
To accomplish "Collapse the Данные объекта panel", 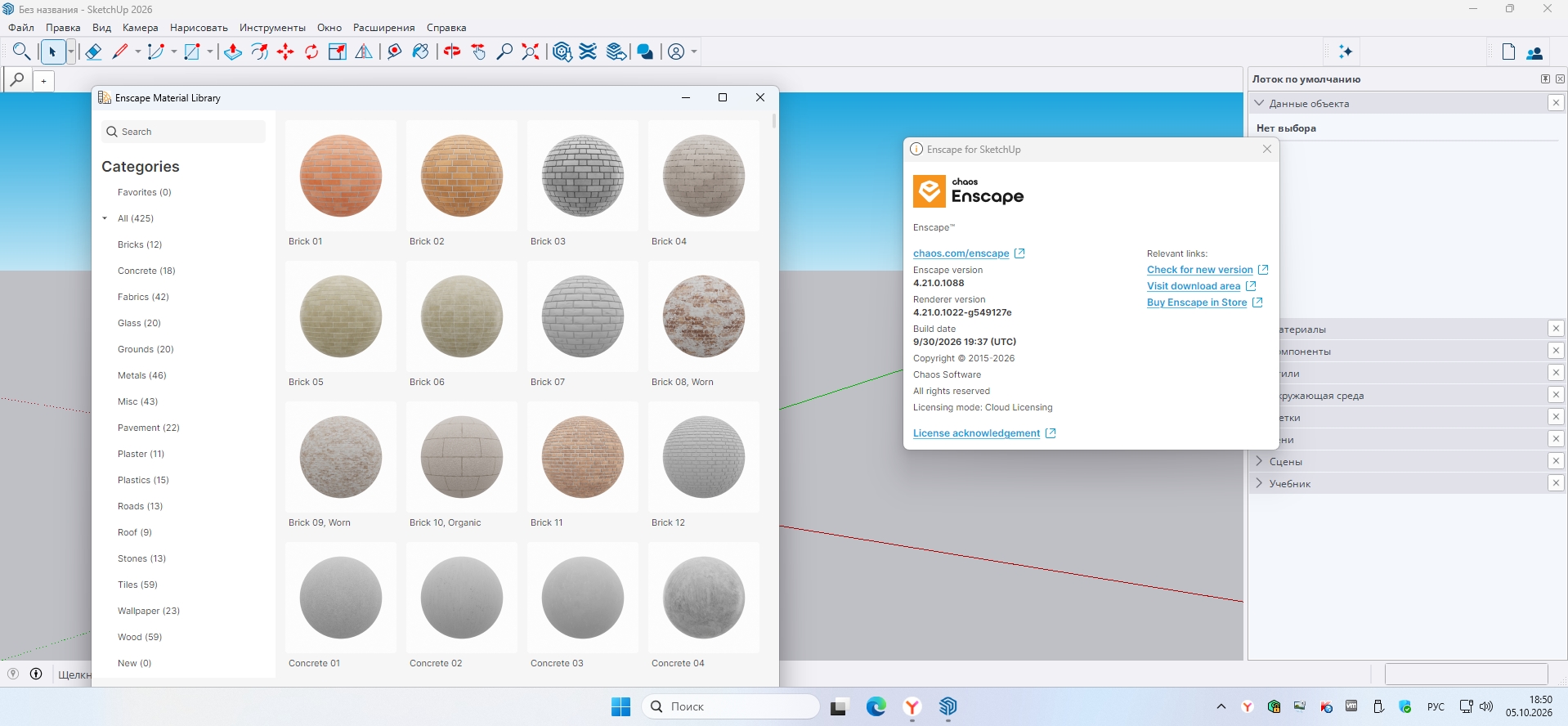I will 1260,103.
